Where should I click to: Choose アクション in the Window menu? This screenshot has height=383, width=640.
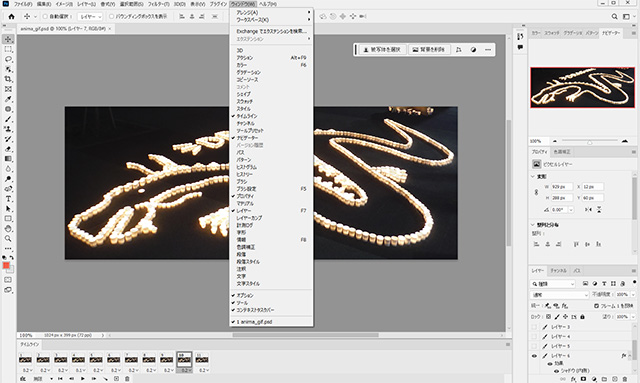271,58
